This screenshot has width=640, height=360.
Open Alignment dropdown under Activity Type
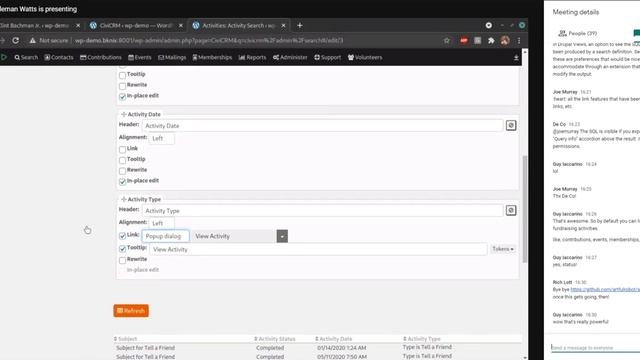click(x=162, y=223)
